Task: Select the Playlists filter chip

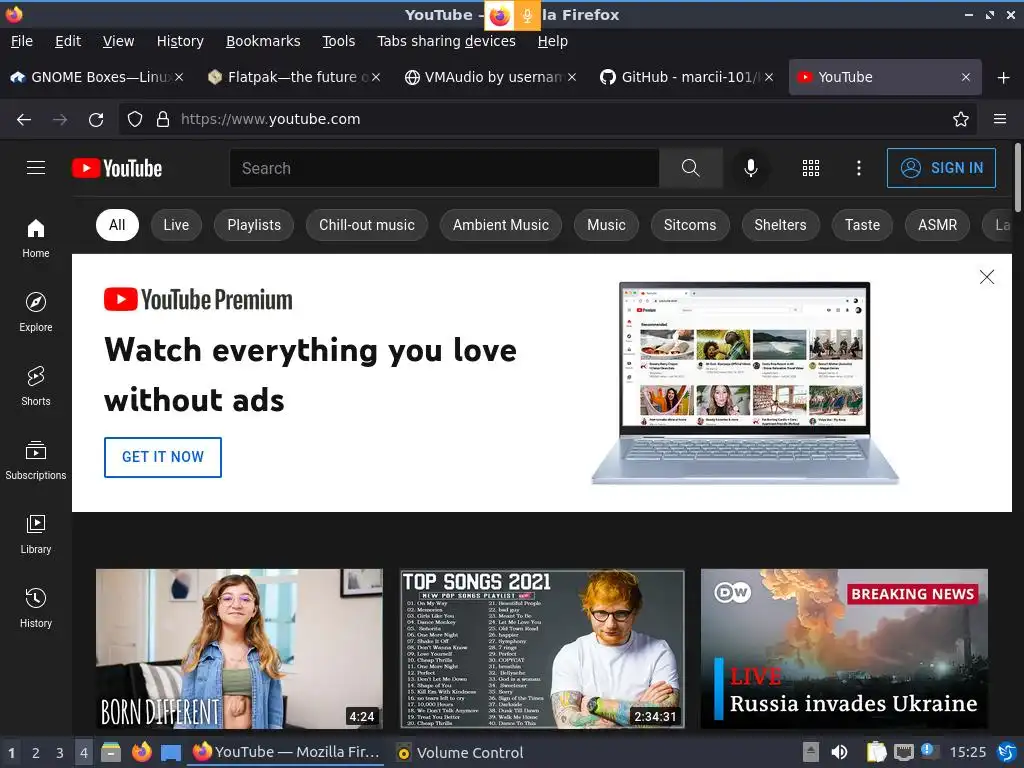Action: [254, 225]
